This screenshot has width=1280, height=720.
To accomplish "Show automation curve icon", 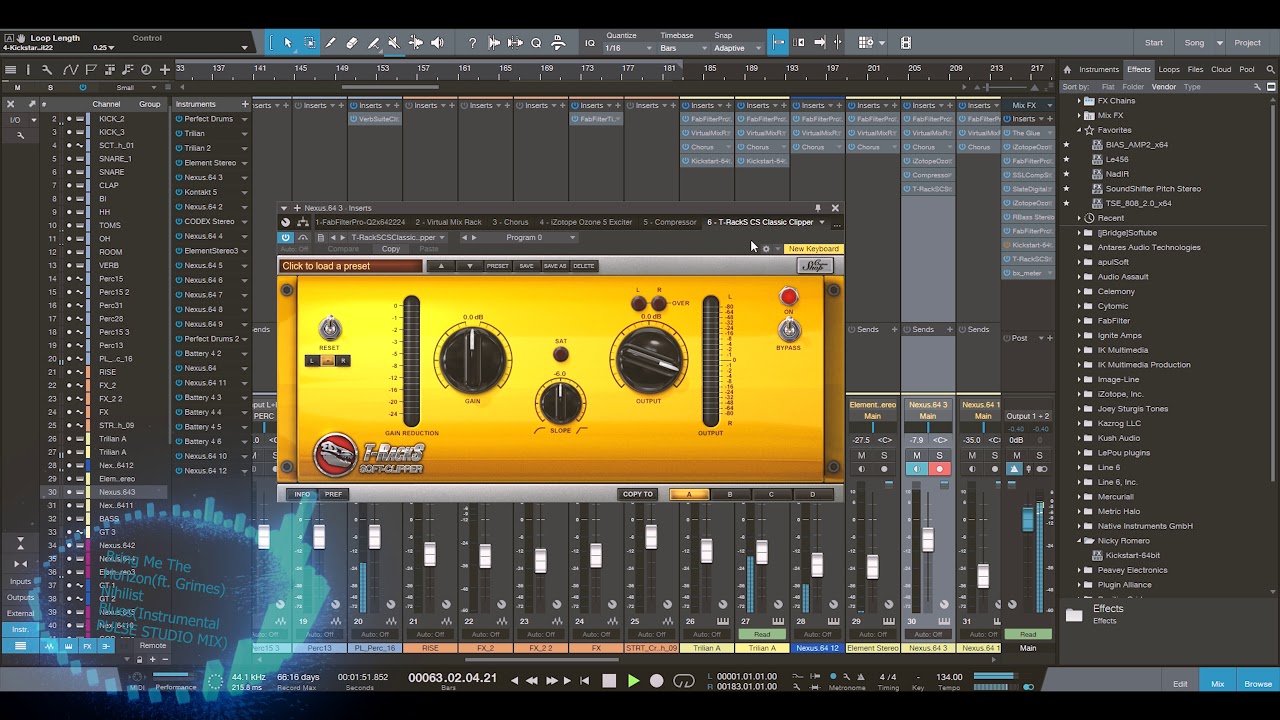I will [x=70, y=70].
